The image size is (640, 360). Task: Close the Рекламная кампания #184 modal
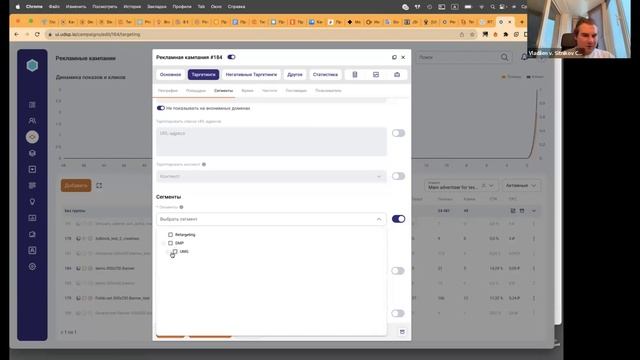(x=403, y=57)
